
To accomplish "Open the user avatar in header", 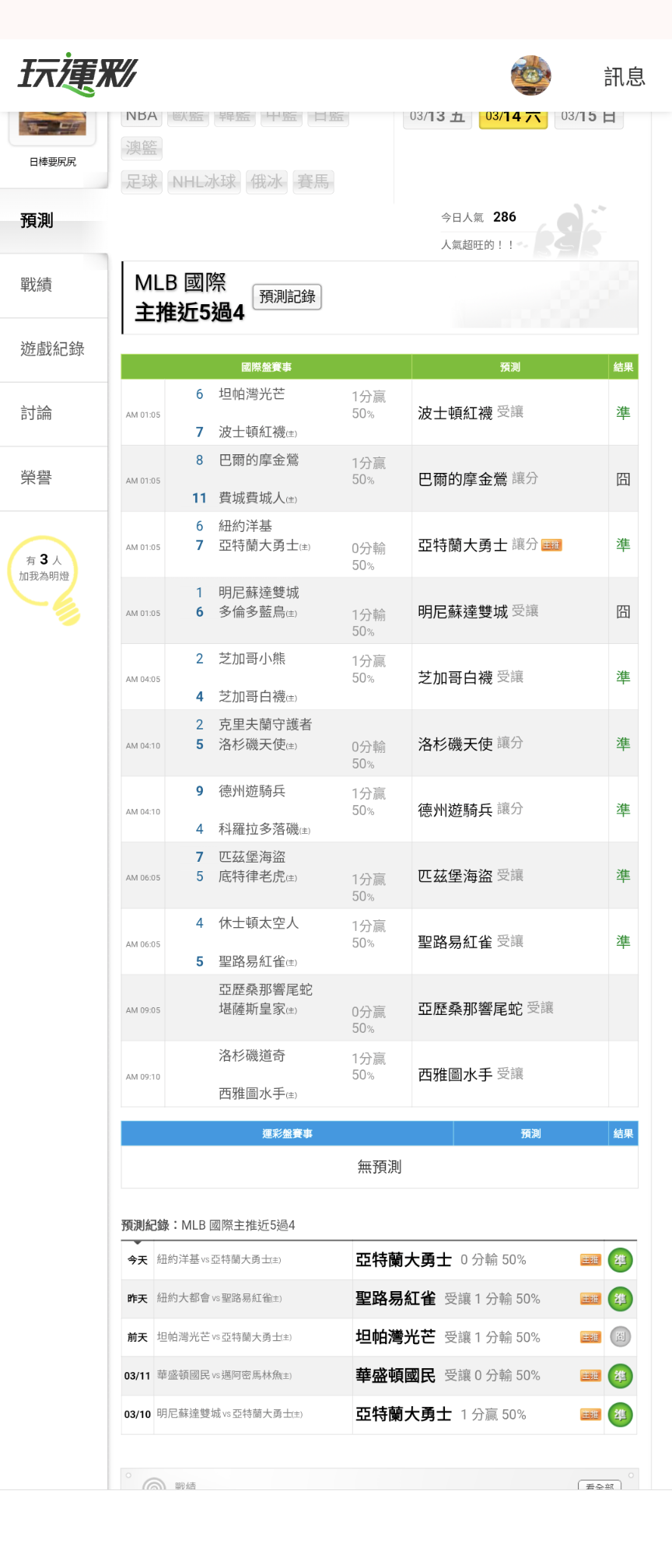I will (x=530, y=75).
